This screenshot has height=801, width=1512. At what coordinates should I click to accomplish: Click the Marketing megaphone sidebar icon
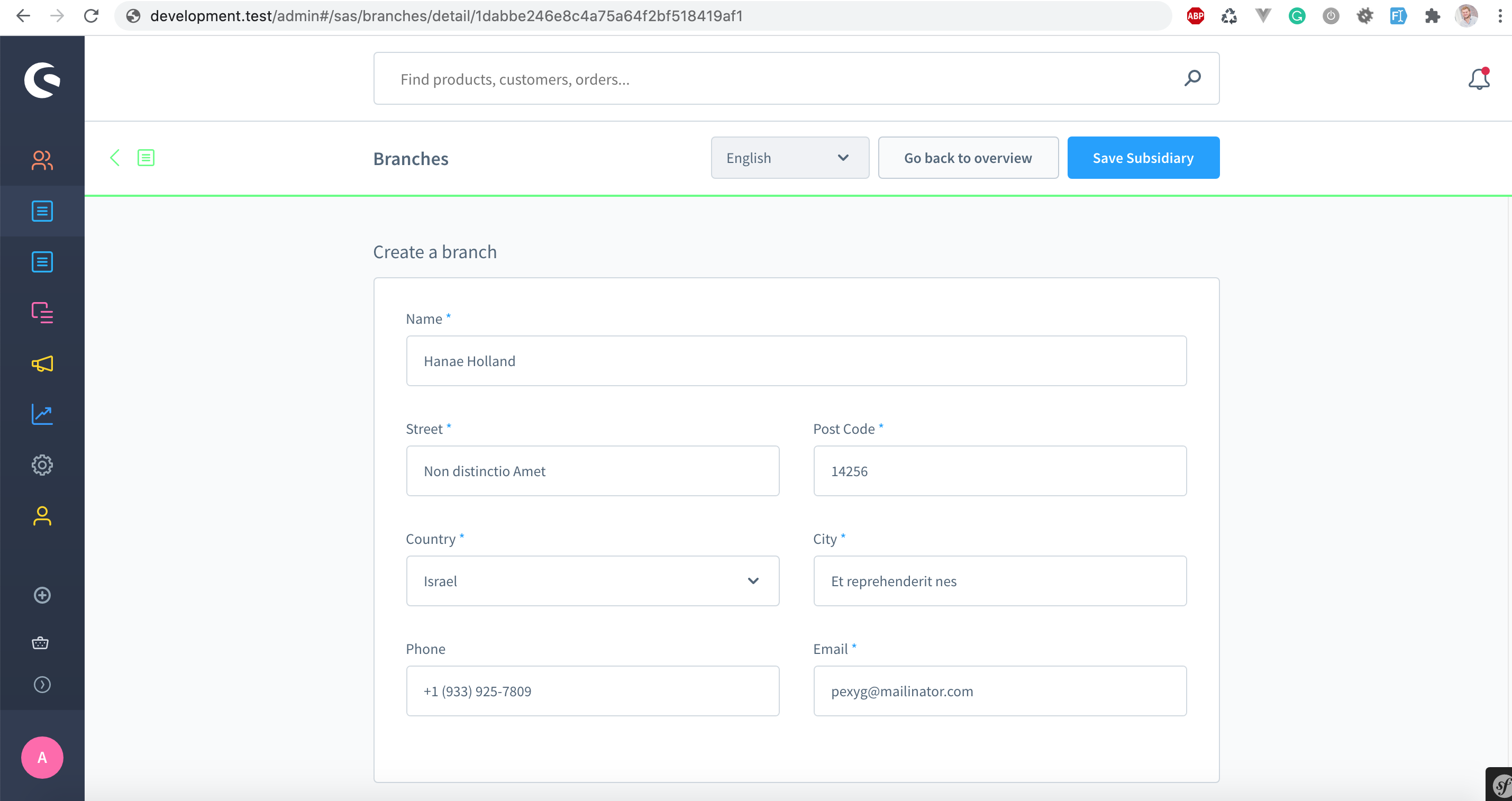click(x=42, y=364)
